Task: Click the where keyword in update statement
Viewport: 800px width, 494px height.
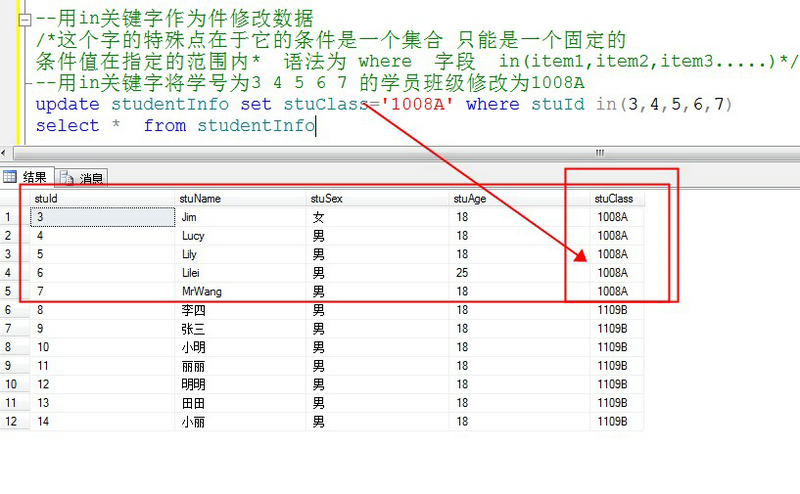Action: [x=493, y=104]
